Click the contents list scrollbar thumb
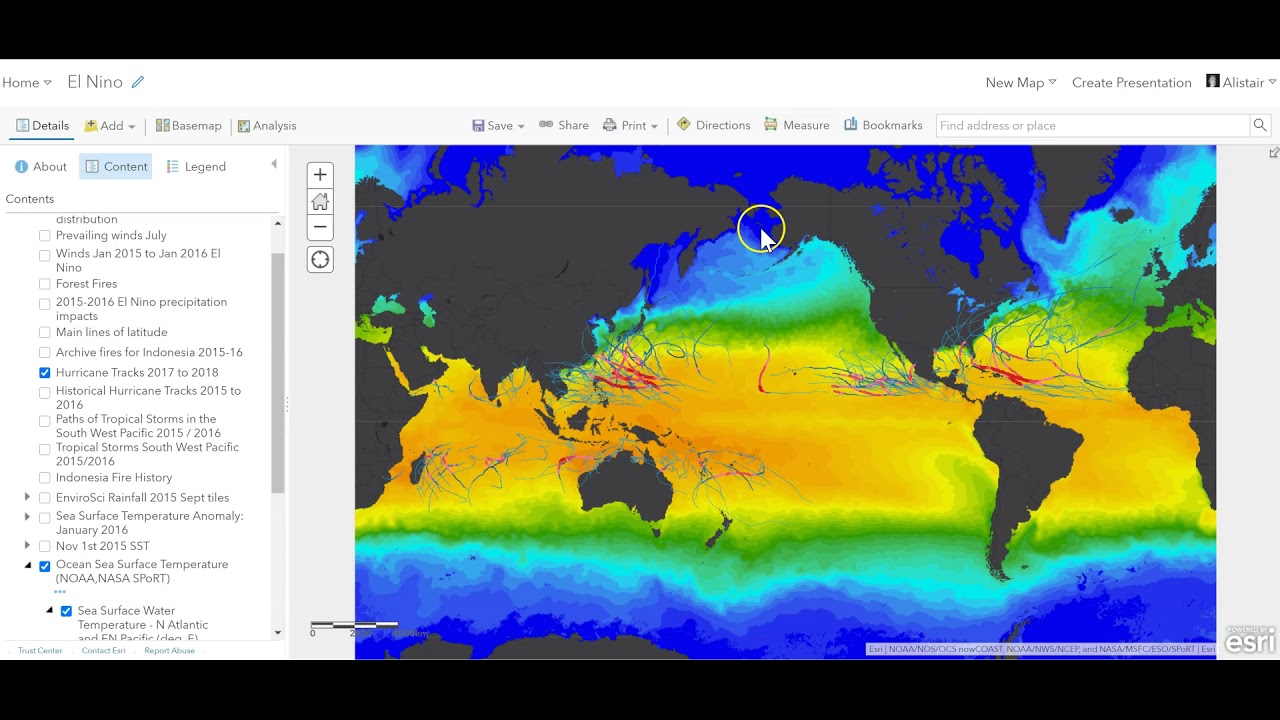The image size is (1280, 720). coord(278,373)
